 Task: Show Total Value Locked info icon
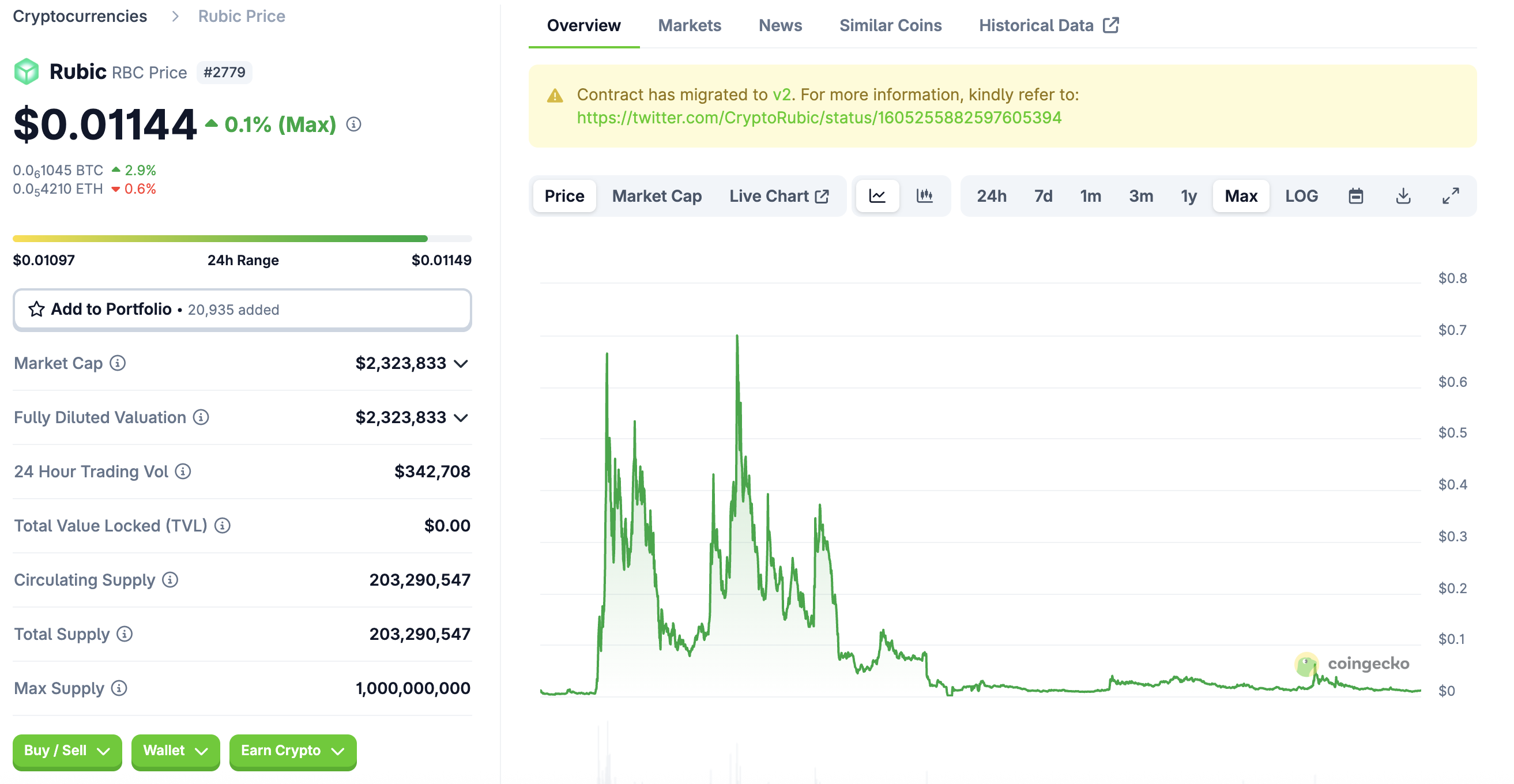click(x=222, y=525)
